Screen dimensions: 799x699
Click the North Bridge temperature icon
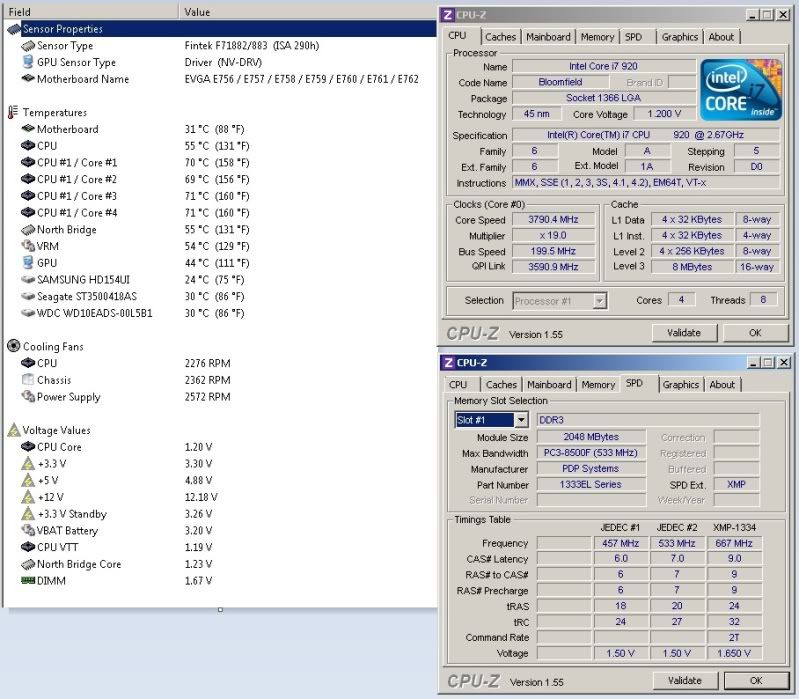28,230
